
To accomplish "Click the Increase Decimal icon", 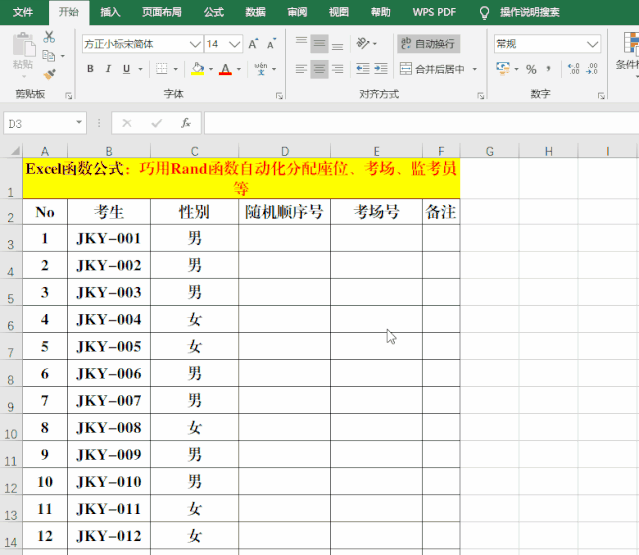I will pos(573,69).
